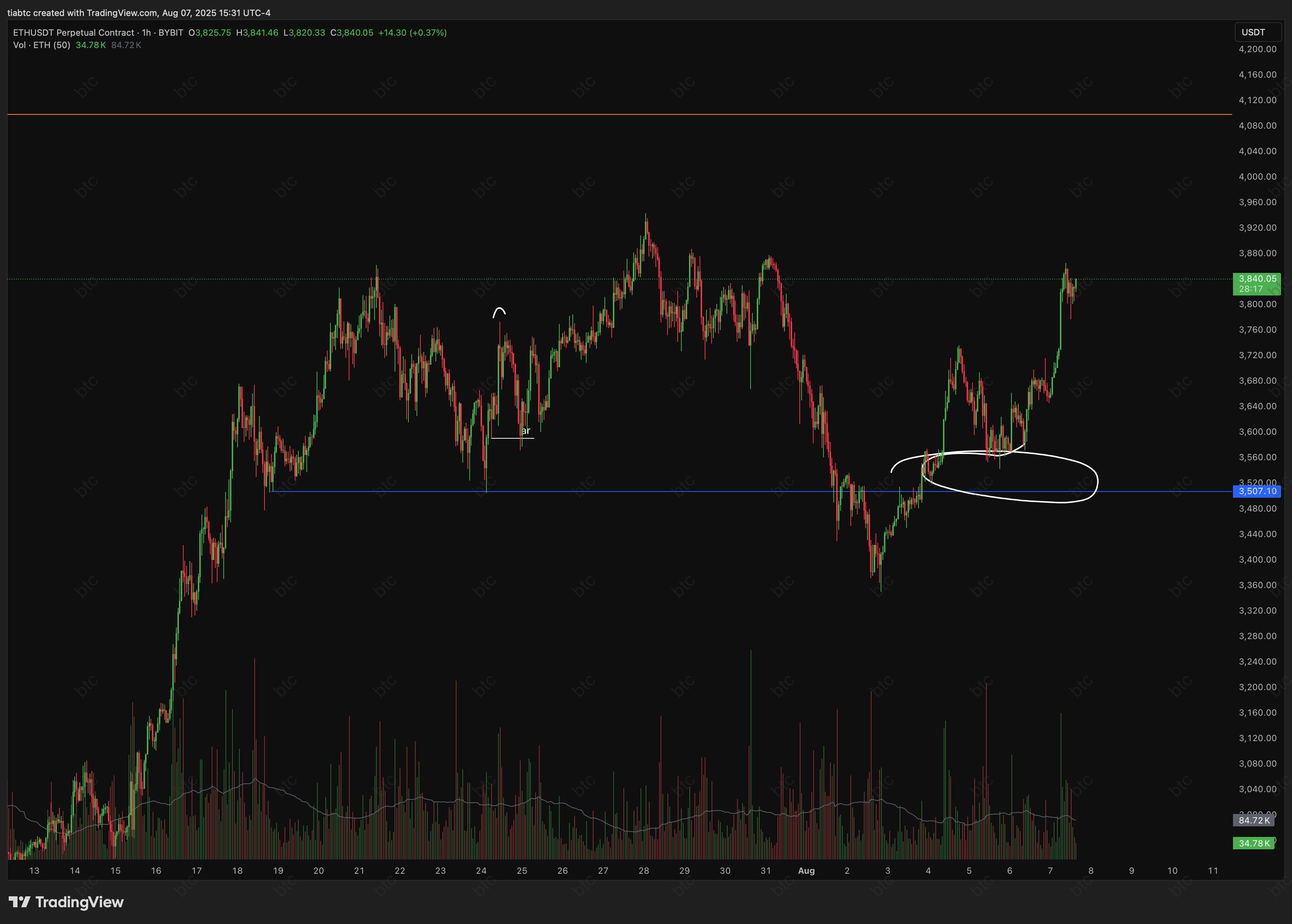1292x924 pixels.
Task: Click the blue 3,507.10 price label
Action: tap(1257, 491)
